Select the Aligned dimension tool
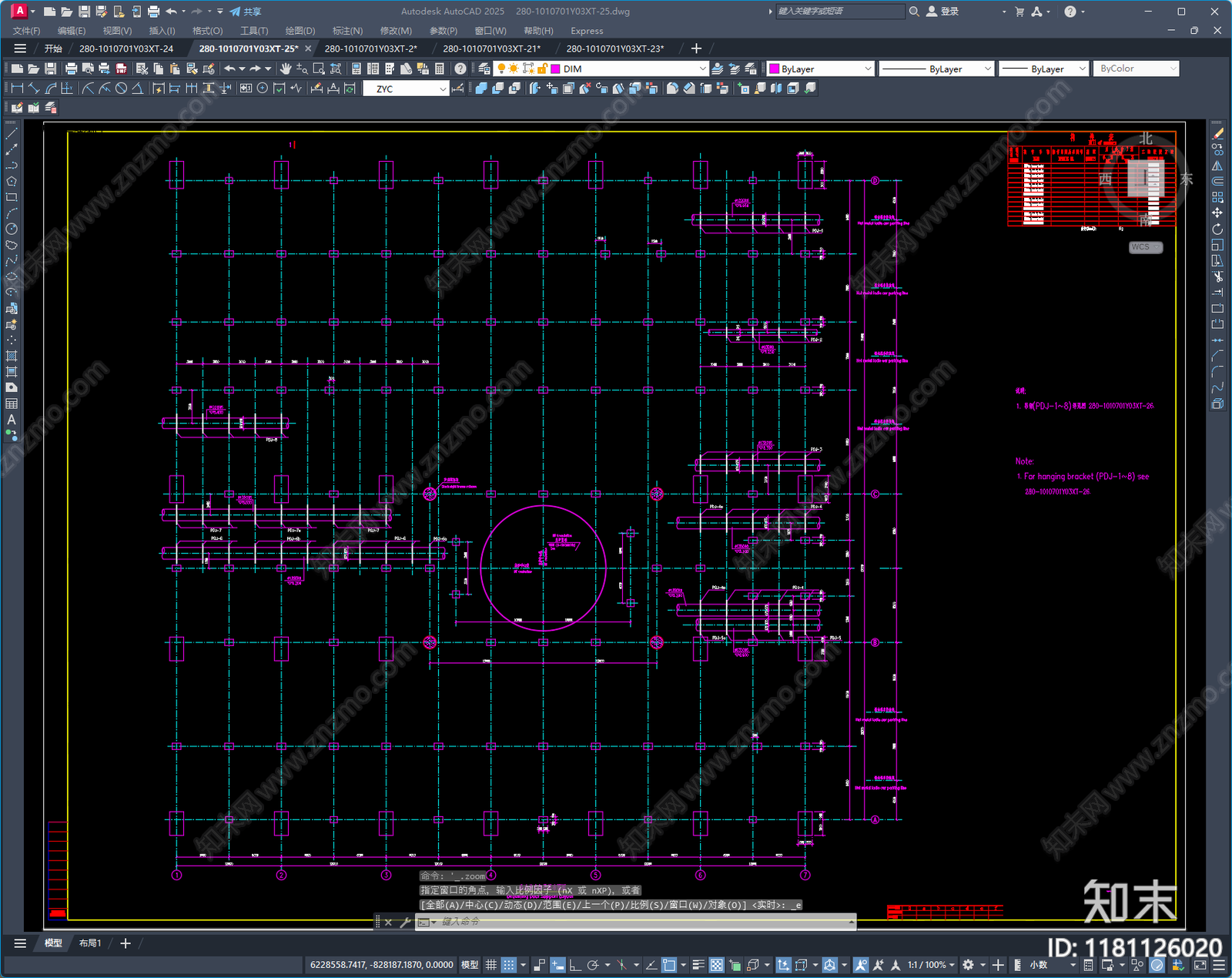1232x978 pixels. tap(34, 89)
